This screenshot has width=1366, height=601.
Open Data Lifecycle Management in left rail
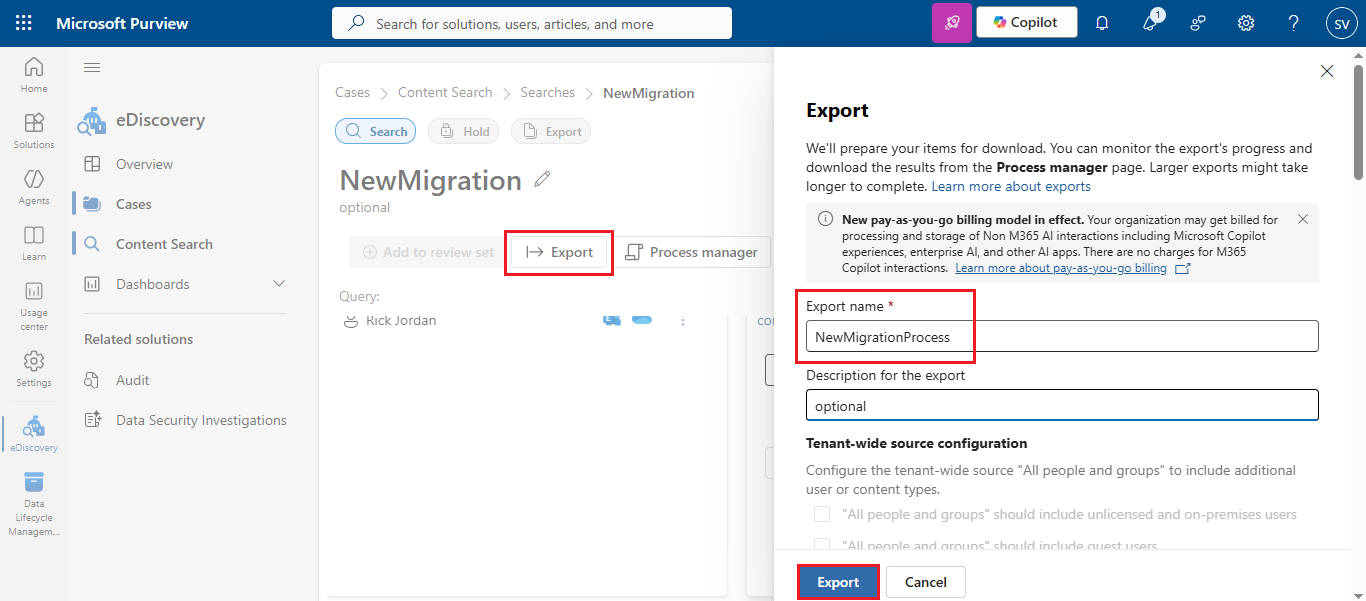pyautogui.click(x=34, y=504)
